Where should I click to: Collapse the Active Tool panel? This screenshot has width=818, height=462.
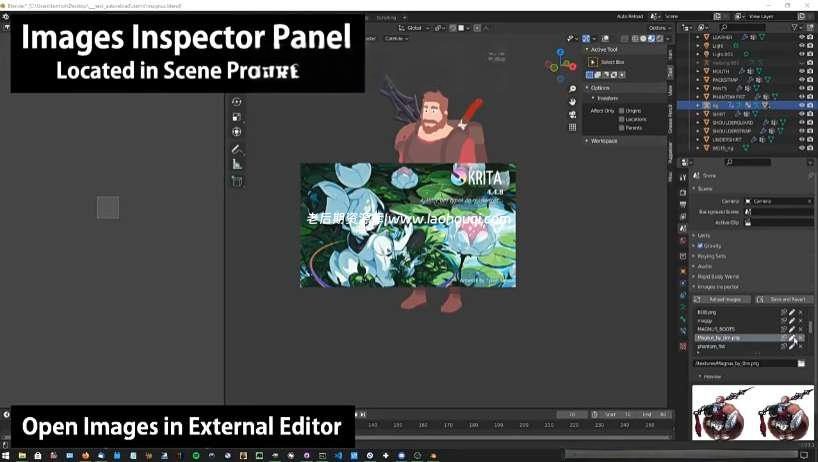tap(587, 50)
